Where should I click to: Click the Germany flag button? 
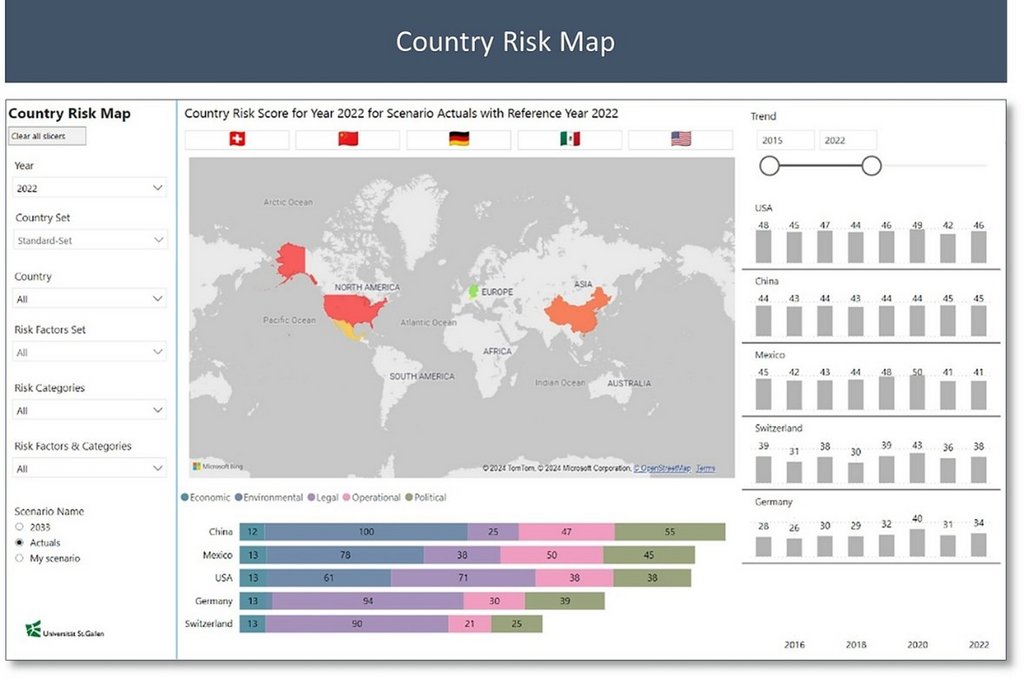(x=459, y=140)
